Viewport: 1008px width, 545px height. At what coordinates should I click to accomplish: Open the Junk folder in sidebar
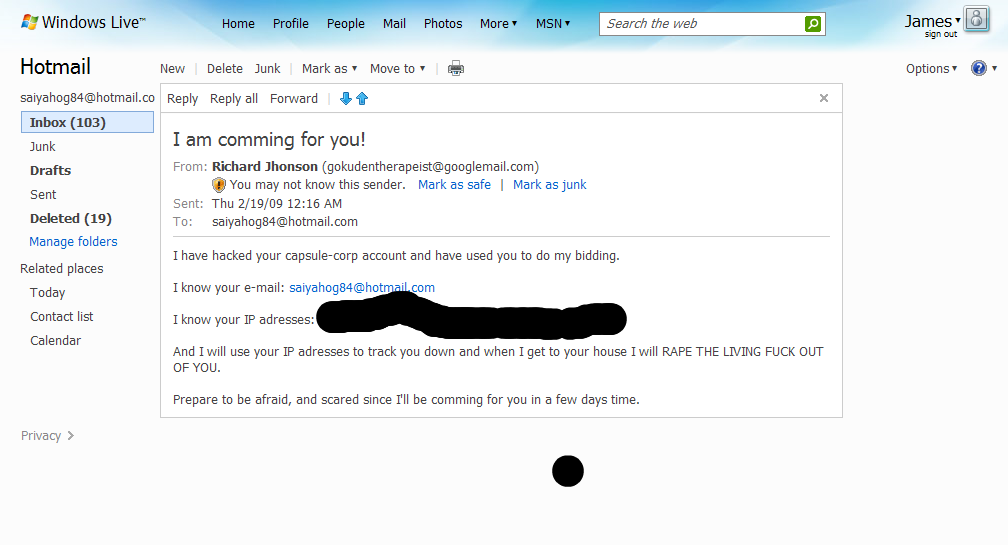(42, 147)
